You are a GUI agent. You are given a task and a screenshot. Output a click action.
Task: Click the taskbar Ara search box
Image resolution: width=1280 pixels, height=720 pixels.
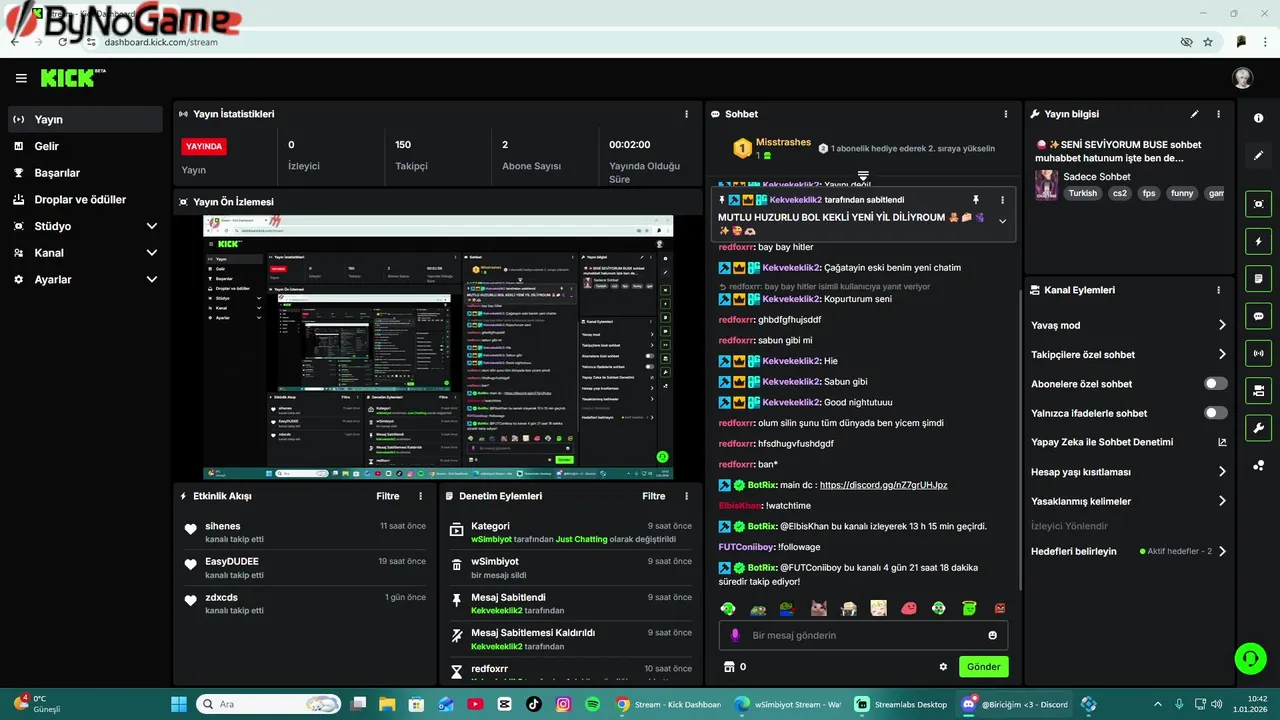tap(268, 704)
